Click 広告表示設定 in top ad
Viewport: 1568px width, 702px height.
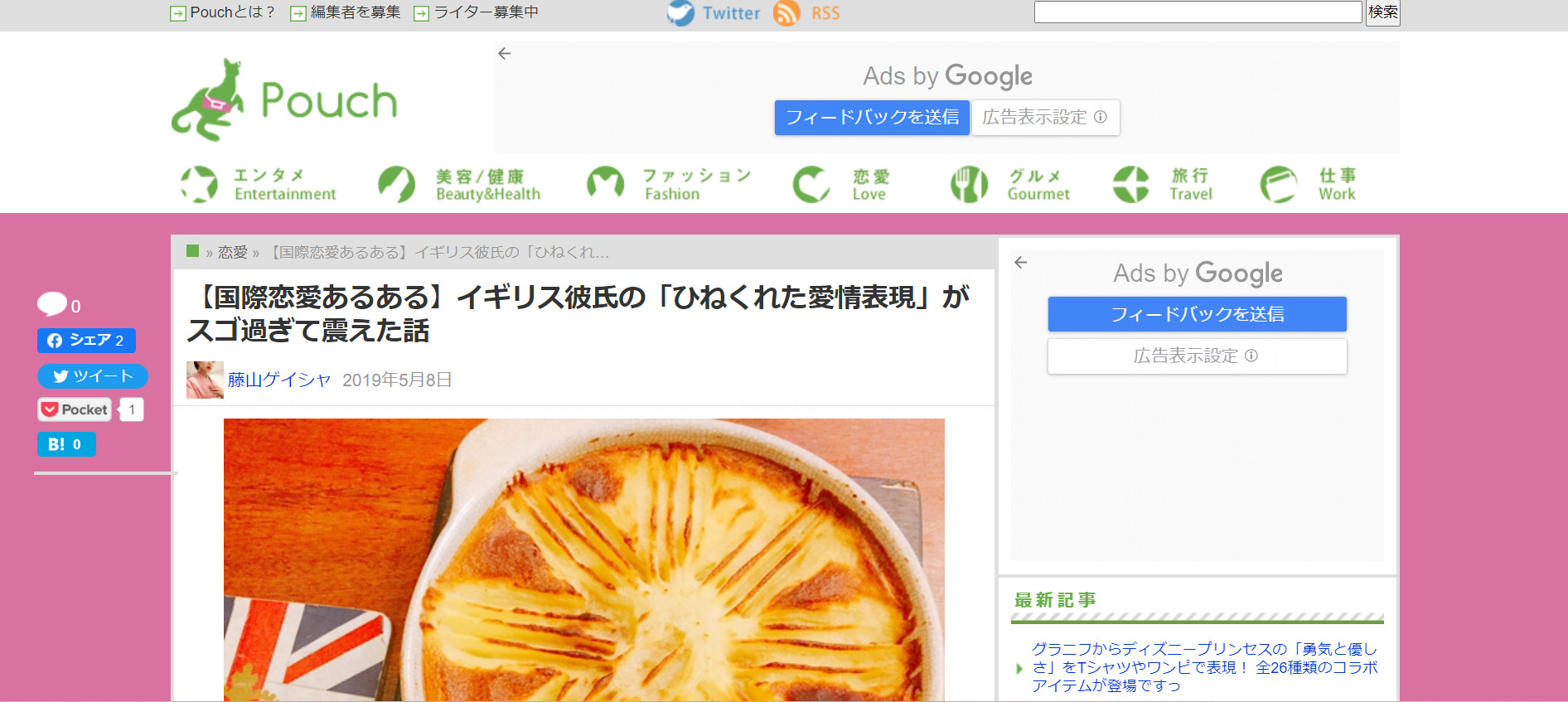click(1045, 118)
